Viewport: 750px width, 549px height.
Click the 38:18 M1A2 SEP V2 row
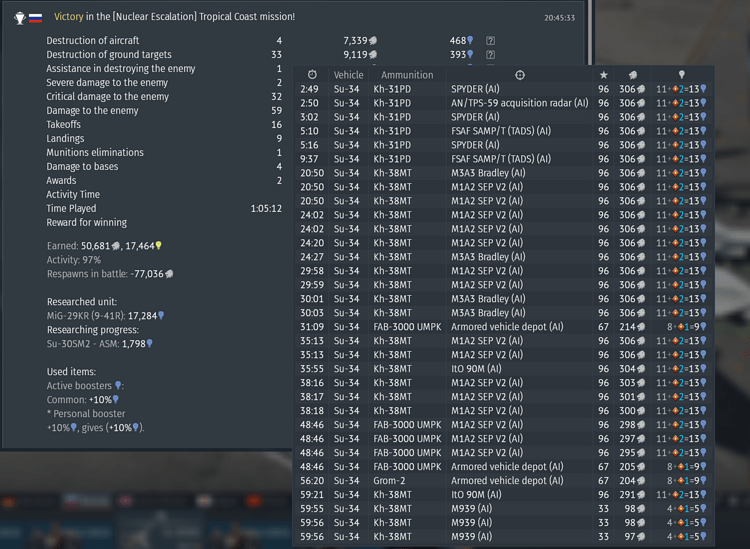point(503,411)
